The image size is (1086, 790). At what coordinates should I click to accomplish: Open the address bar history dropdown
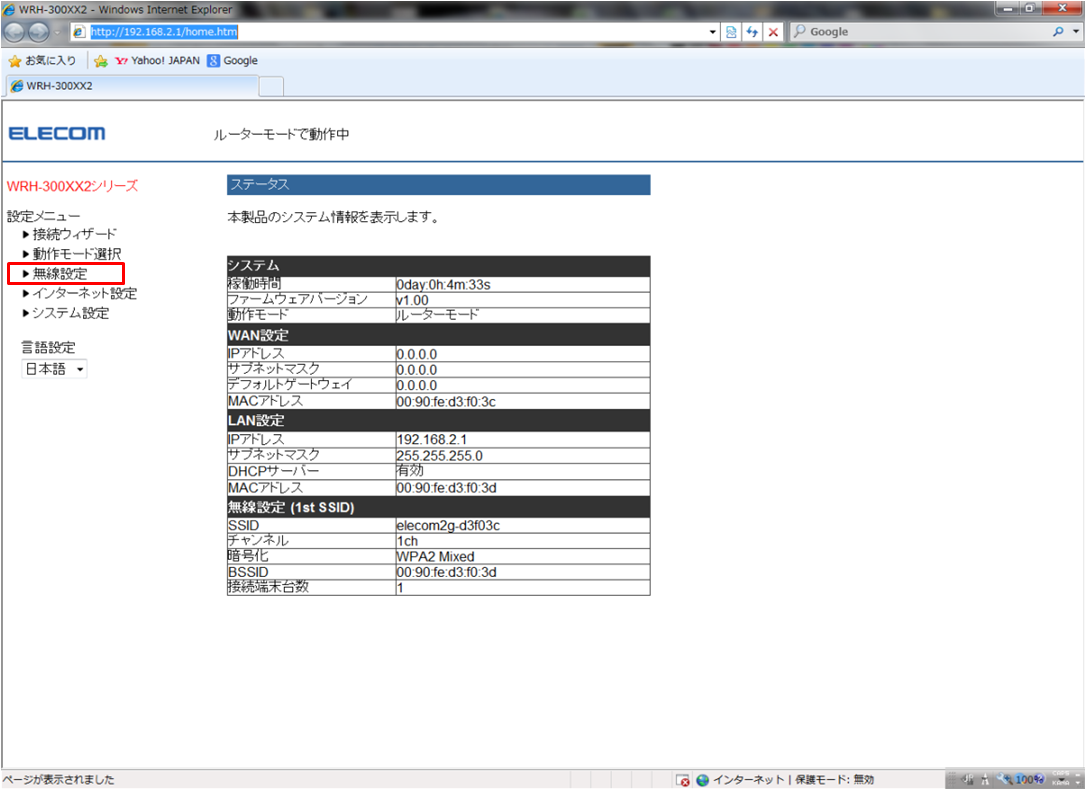[x=713, y=32]
